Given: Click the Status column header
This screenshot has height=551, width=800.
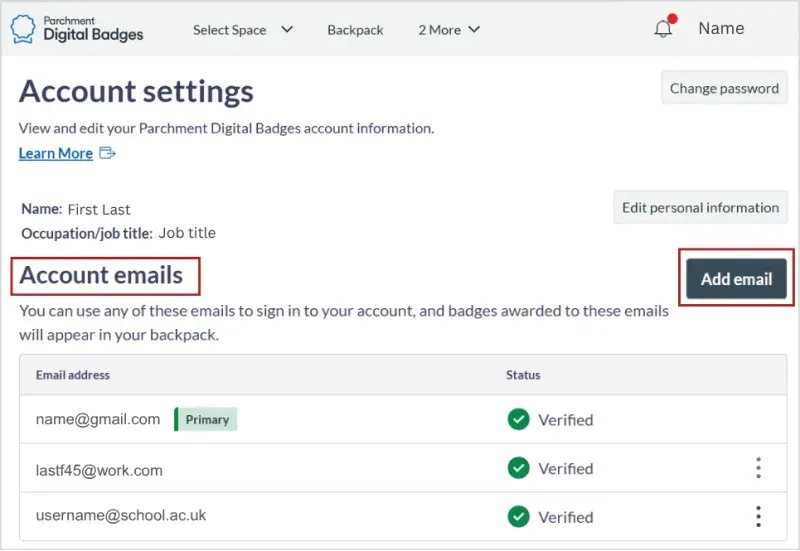Looking at the screenshot, I should tap(523, 375).
